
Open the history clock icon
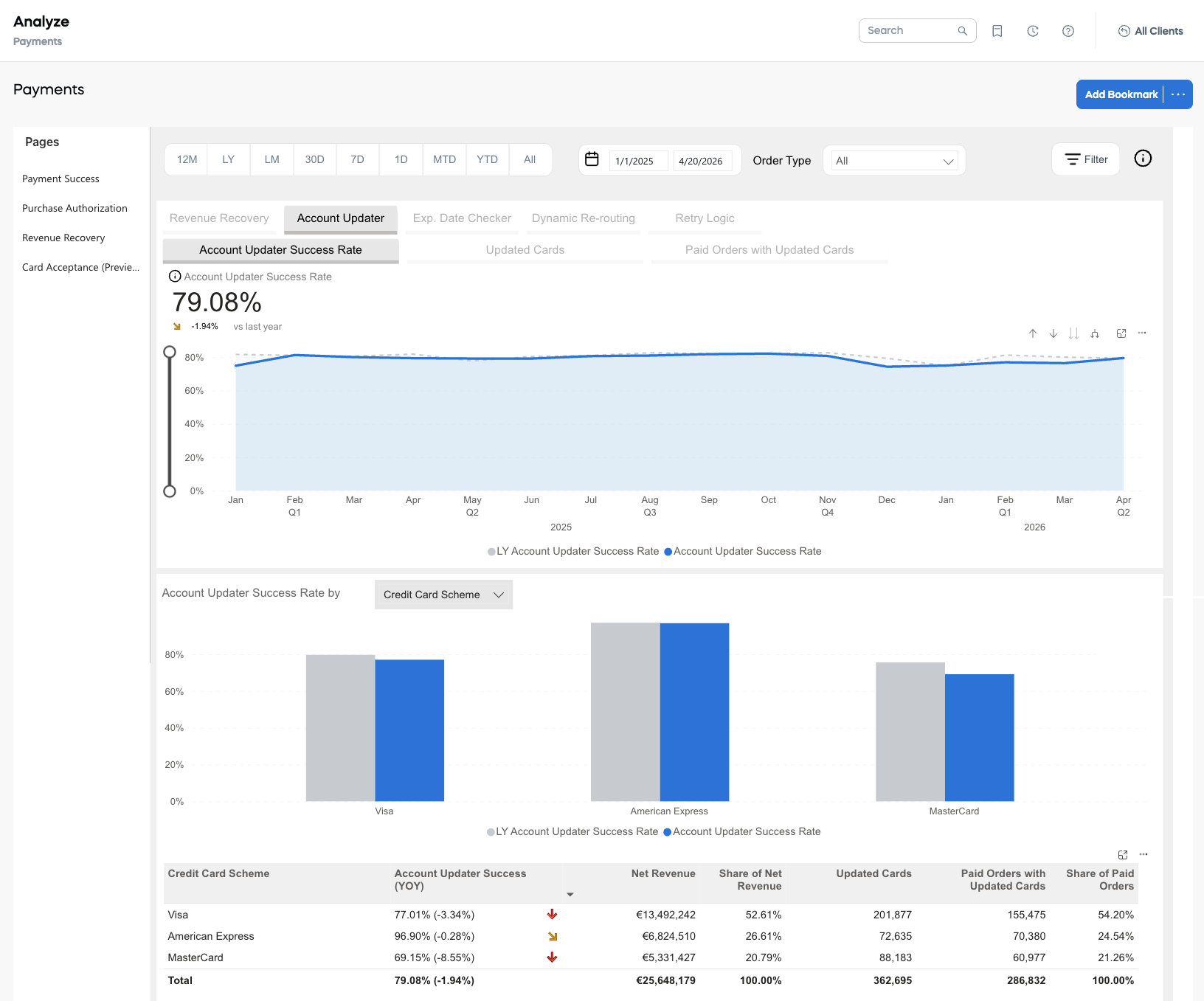point(1033,31)
